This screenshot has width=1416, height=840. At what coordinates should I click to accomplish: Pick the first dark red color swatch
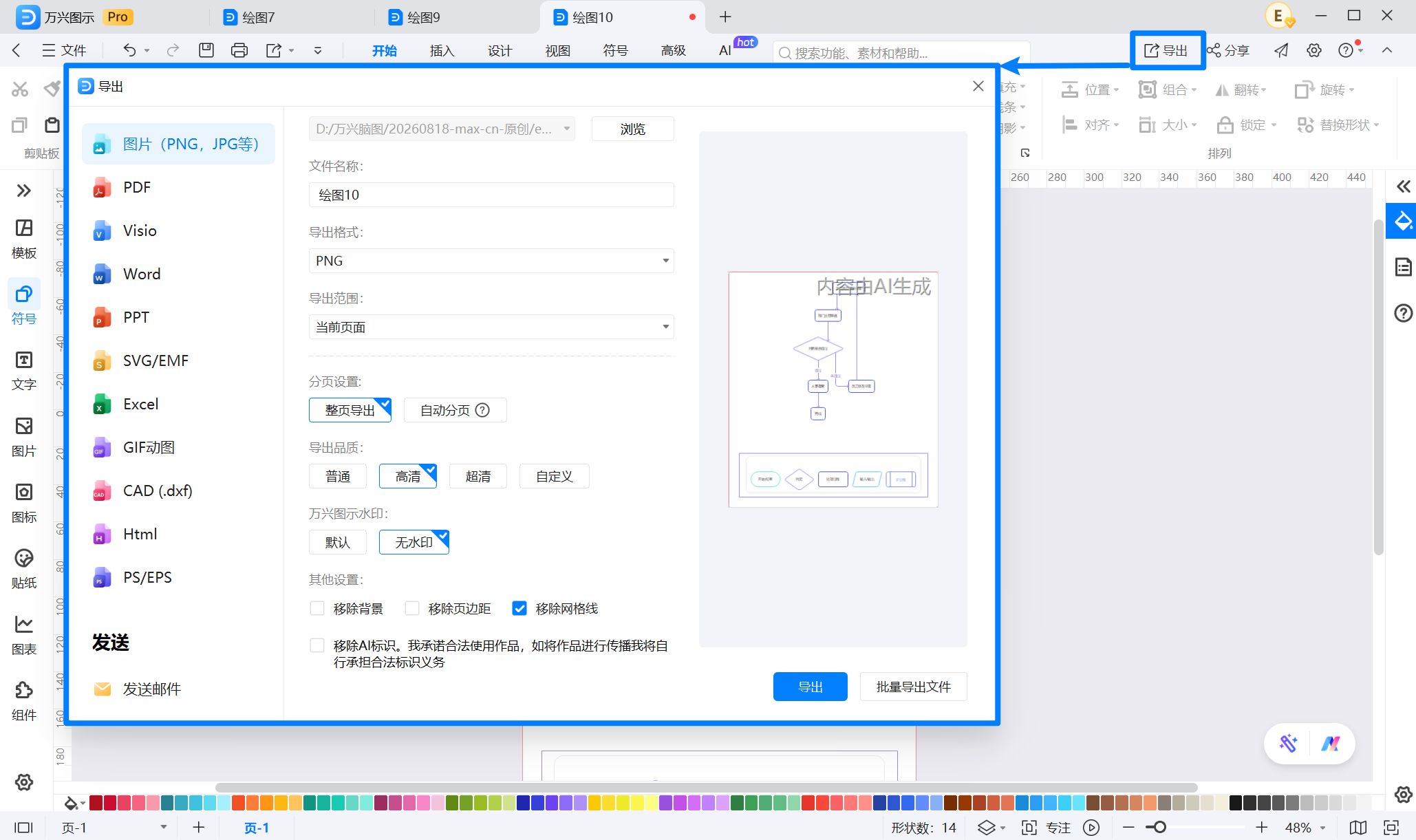[x=96, y=802]
